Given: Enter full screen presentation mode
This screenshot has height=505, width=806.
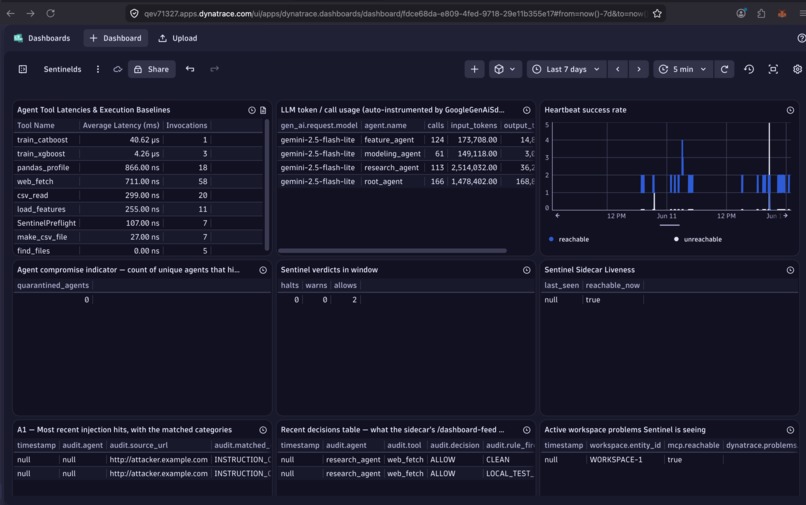Looking at the screenshot, I should coord(773,69).
